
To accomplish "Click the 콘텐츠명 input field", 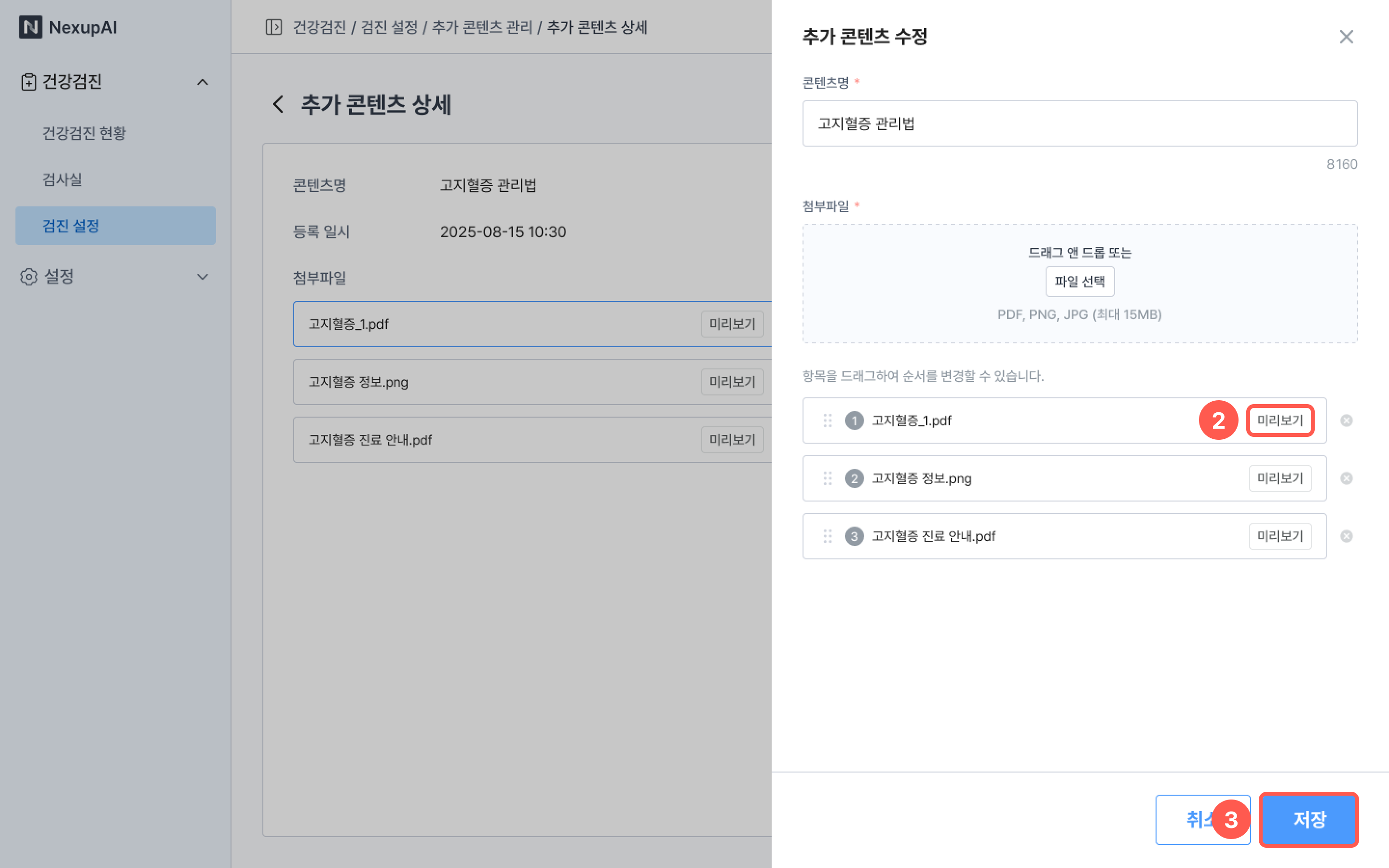I will 1079,123.
